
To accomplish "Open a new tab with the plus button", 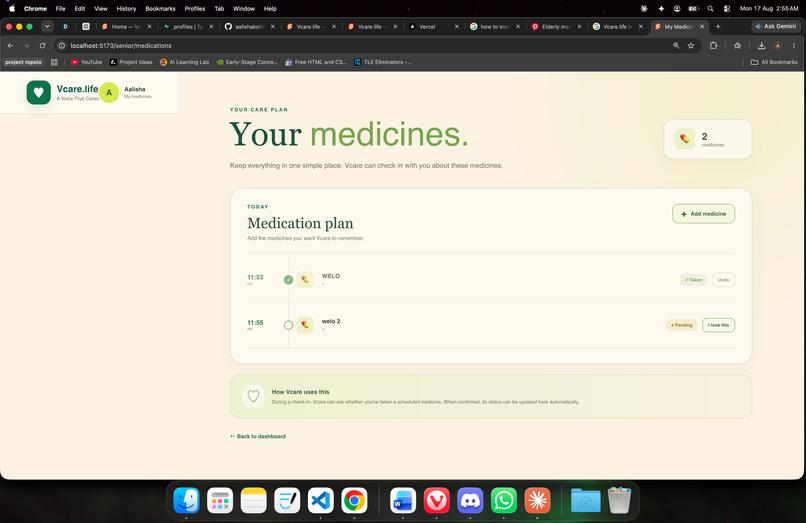I will [718, 26].
